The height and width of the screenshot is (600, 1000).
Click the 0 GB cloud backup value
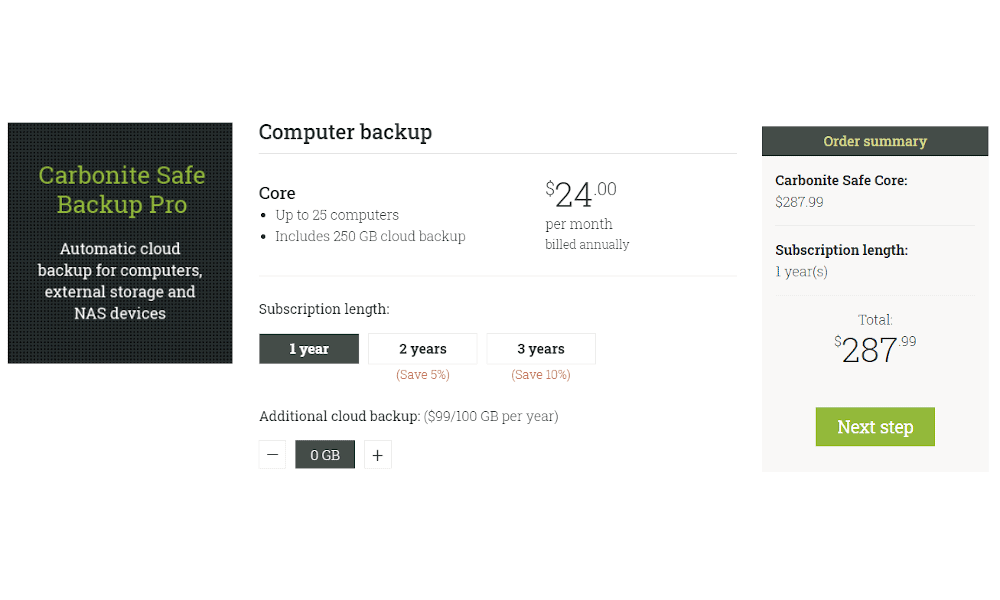(x=325, y=454)
